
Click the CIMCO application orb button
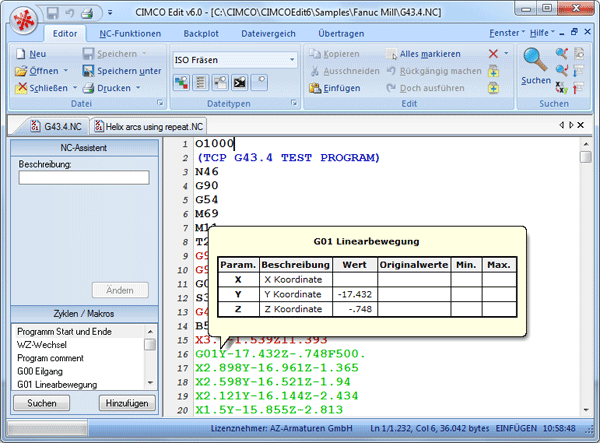coord(24,21)
